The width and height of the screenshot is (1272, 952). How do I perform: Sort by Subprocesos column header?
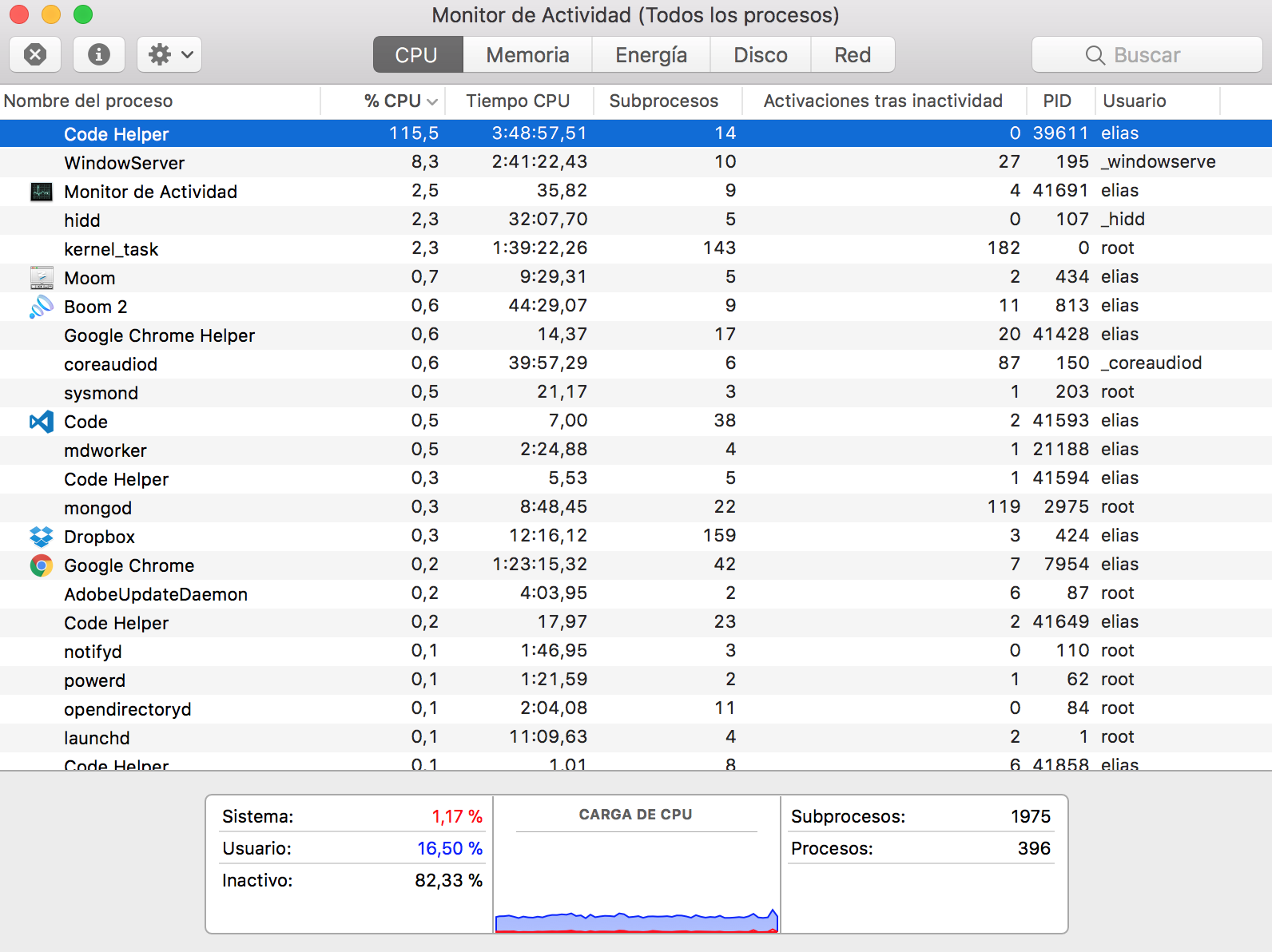(668, 101)
